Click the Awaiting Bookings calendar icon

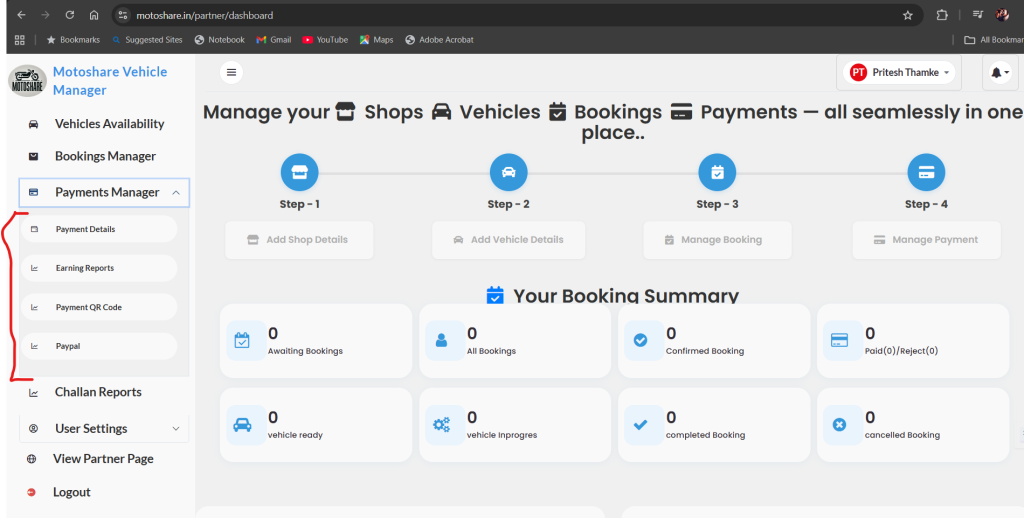(x=242, y=340)
